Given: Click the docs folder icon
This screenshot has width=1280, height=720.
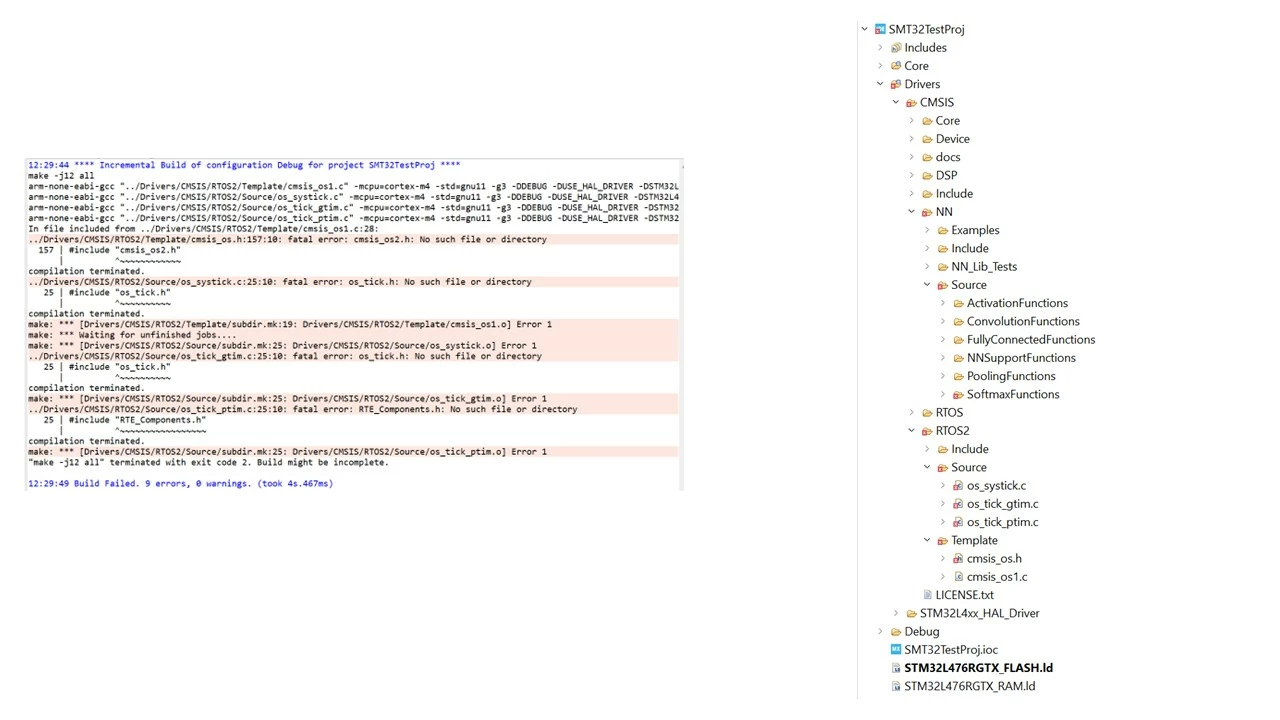Looking at the screenshot, I should [927, 157].
